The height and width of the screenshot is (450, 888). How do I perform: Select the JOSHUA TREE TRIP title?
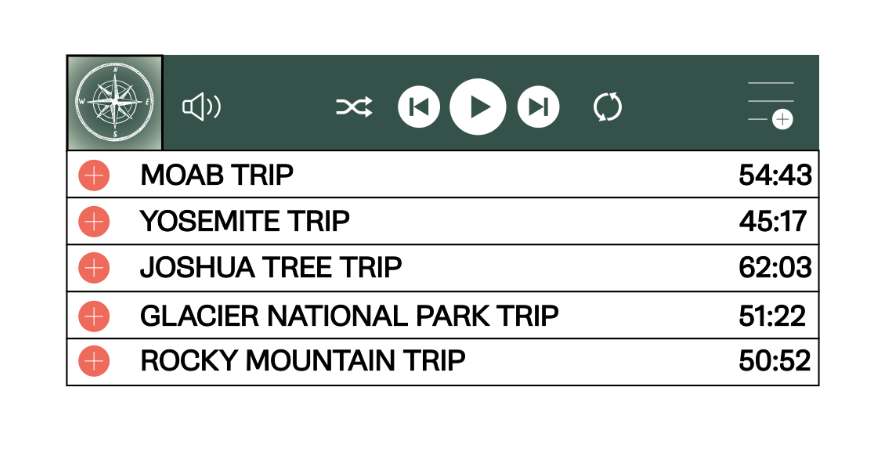[271, 267]
